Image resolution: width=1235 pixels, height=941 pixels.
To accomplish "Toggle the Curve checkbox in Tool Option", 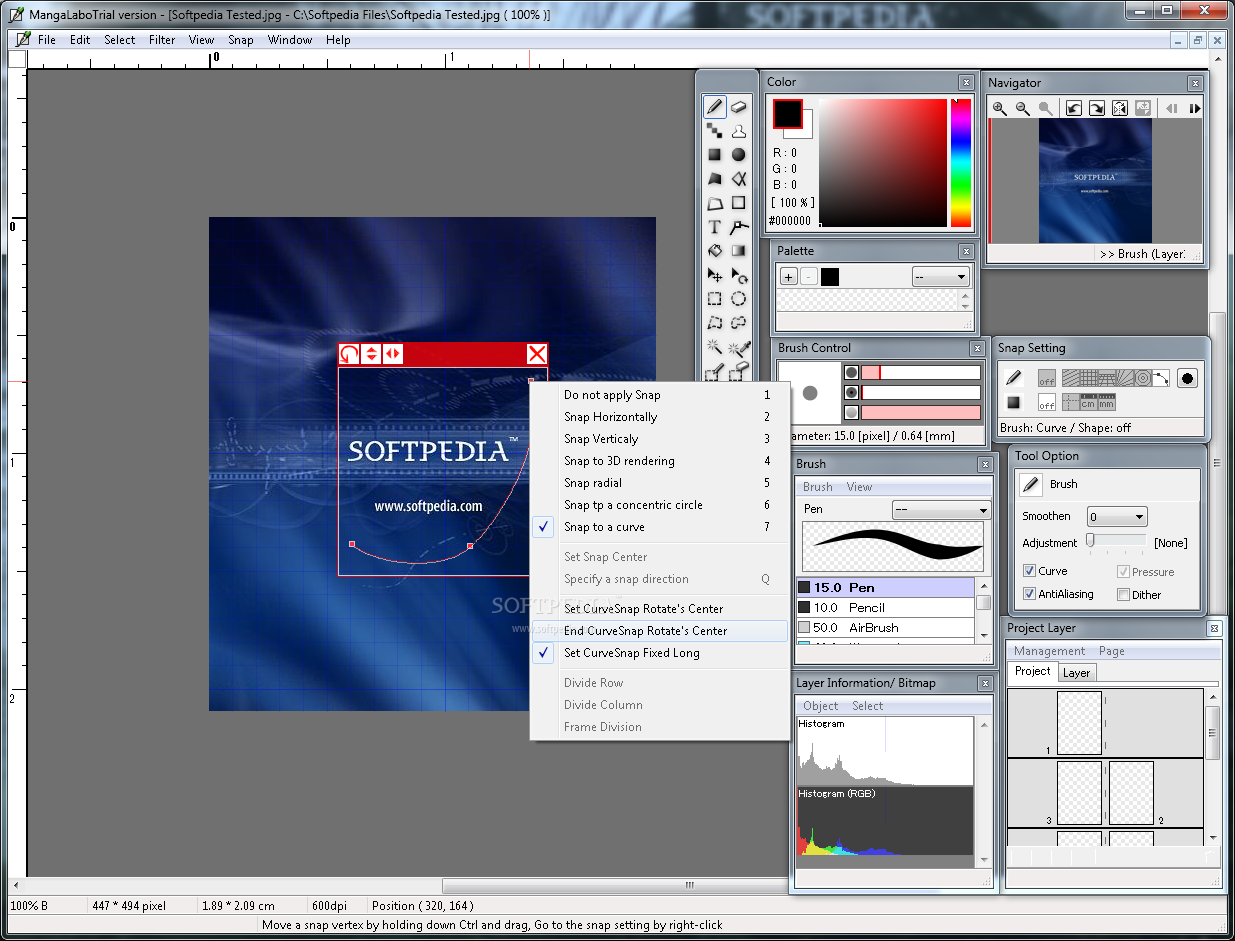I will pyautogui.click(x=1030, y=571).
